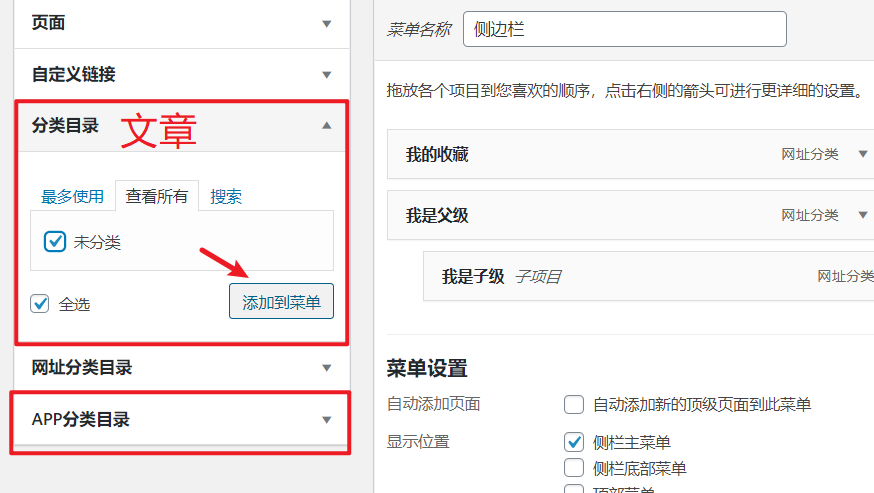Check the 侧栏底部菜单 display location
This screenshot has width=874, height=493.
(574, 468)
